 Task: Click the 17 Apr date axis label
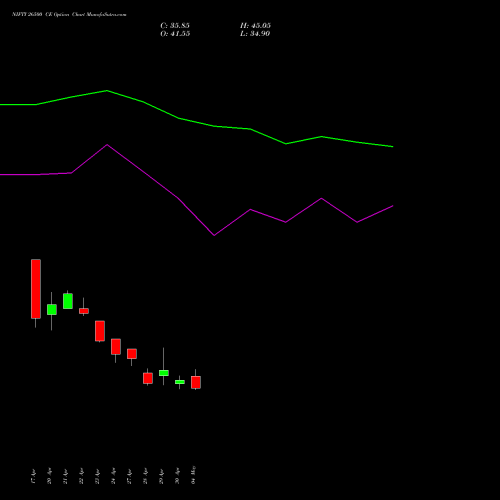[33, 477]
